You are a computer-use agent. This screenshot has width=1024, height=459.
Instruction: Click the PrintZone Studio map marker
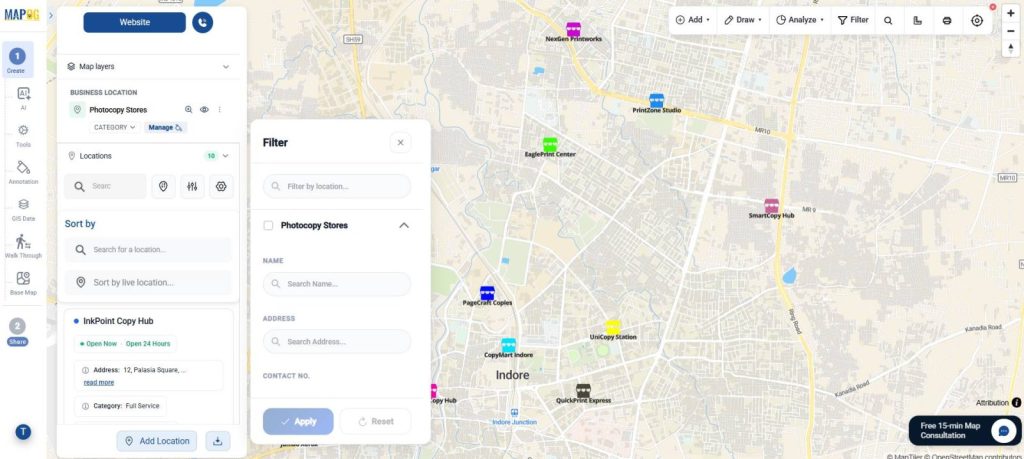[x=656, y=101]
